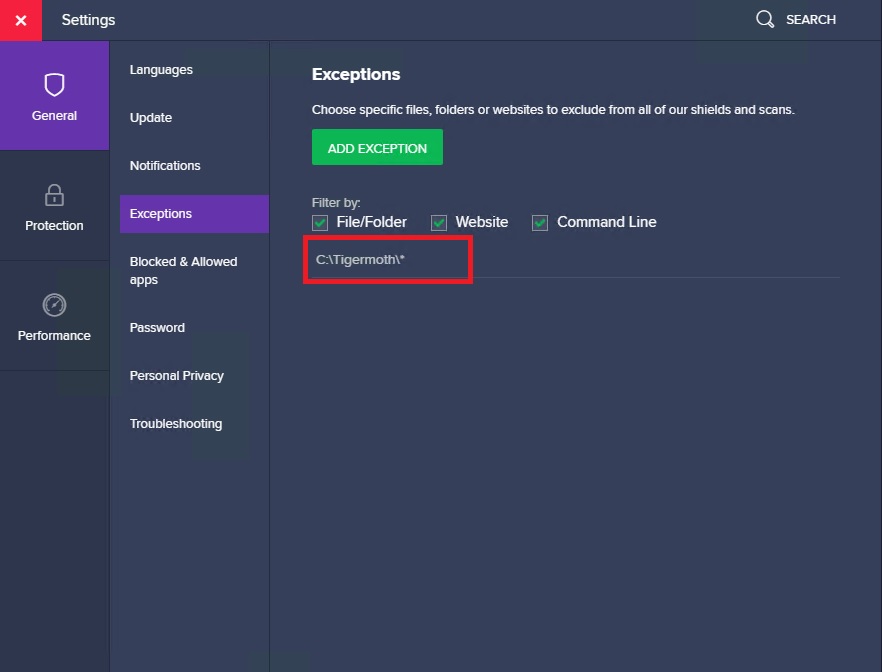Toggle the Website filter checkbox
Image resolution: width=882 pixels, height=672 pixels.
[439, 223]
